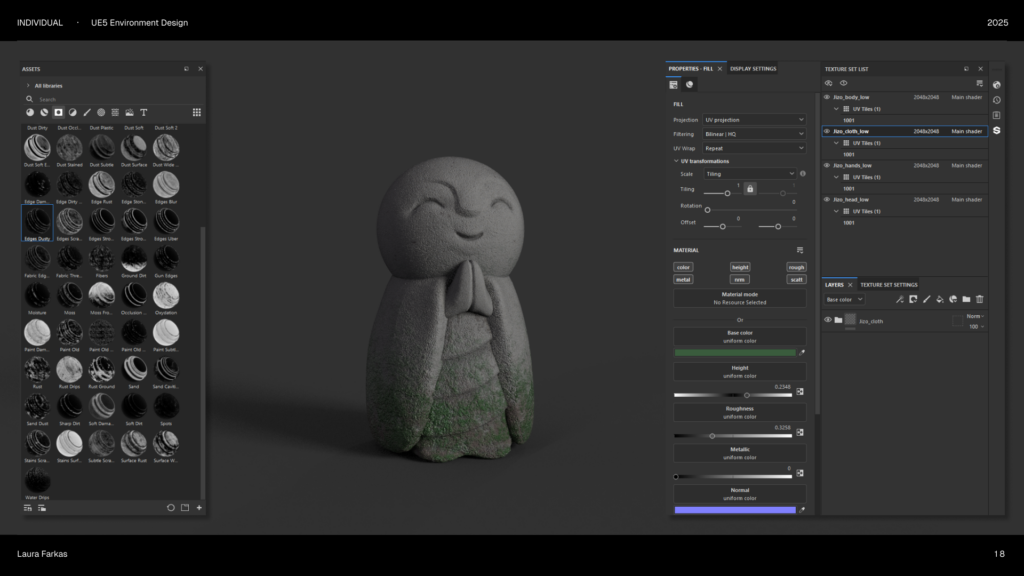The width and height of the screenshot is (1024, 576).
Task: Pick base color with eyedropper icon
Action: 801,353
